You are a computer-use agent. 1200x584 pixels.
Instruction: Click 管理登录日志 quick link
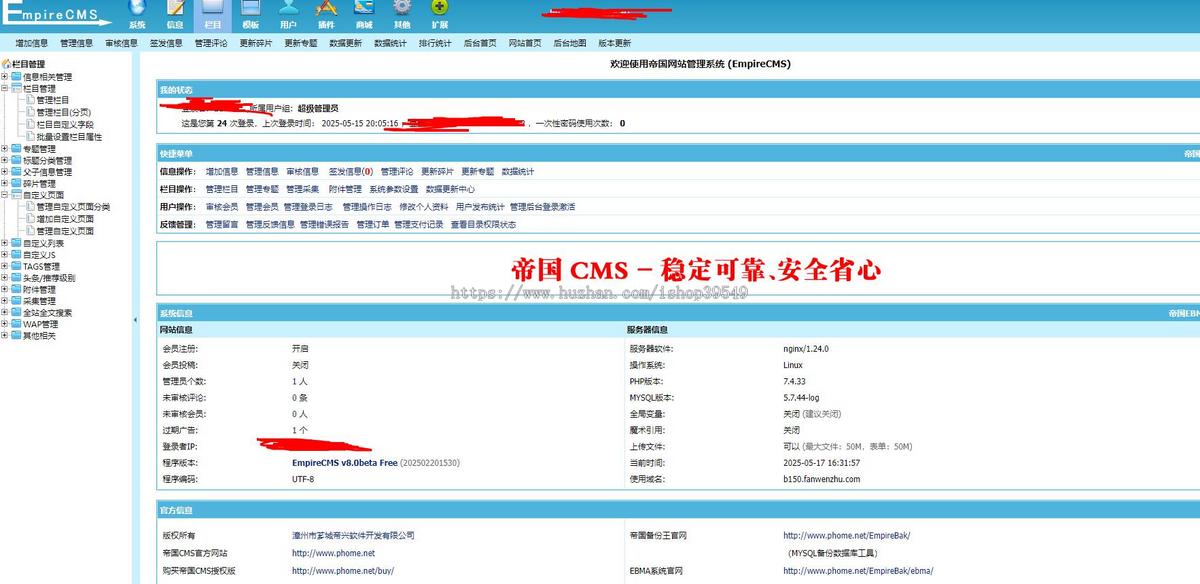(308, 207)
